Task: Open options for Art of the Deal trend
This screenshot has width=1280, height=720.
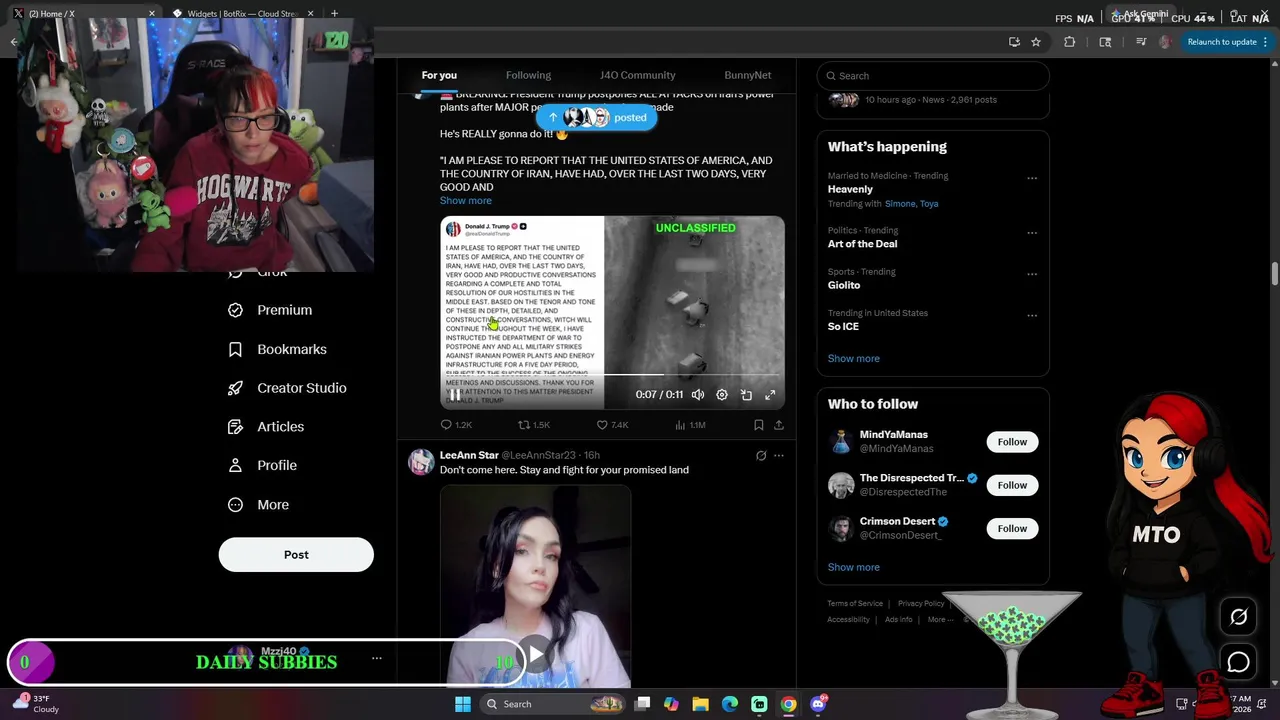Action: 1032,233
